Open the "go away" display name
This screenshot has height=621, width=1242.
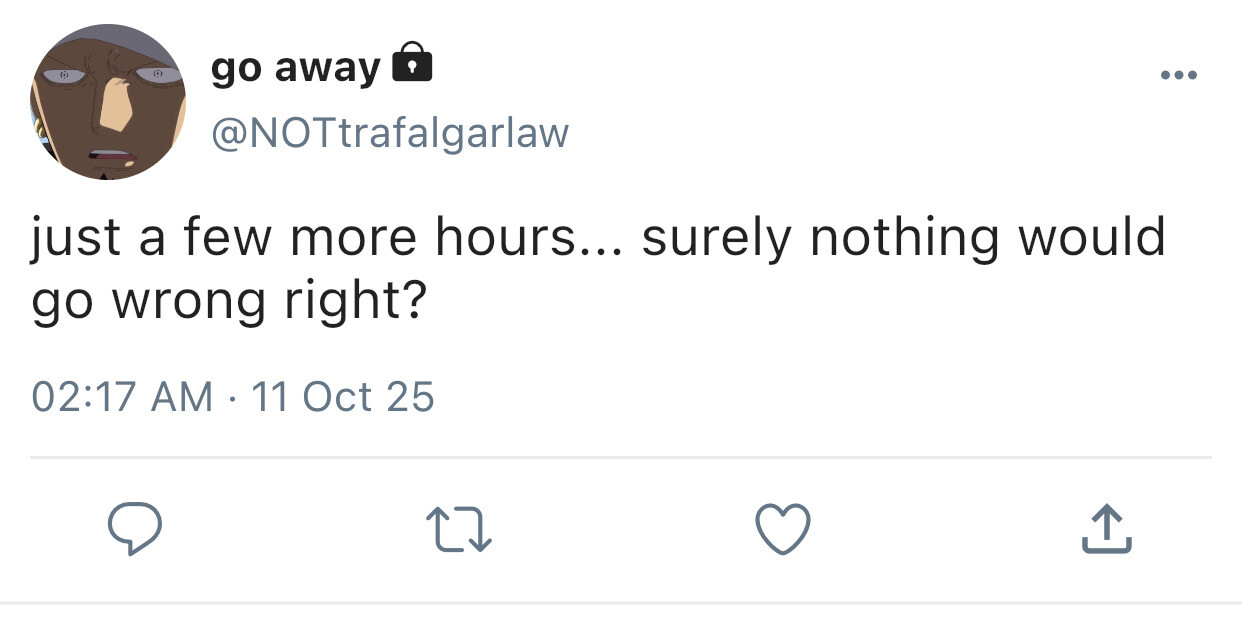[295, 68]
